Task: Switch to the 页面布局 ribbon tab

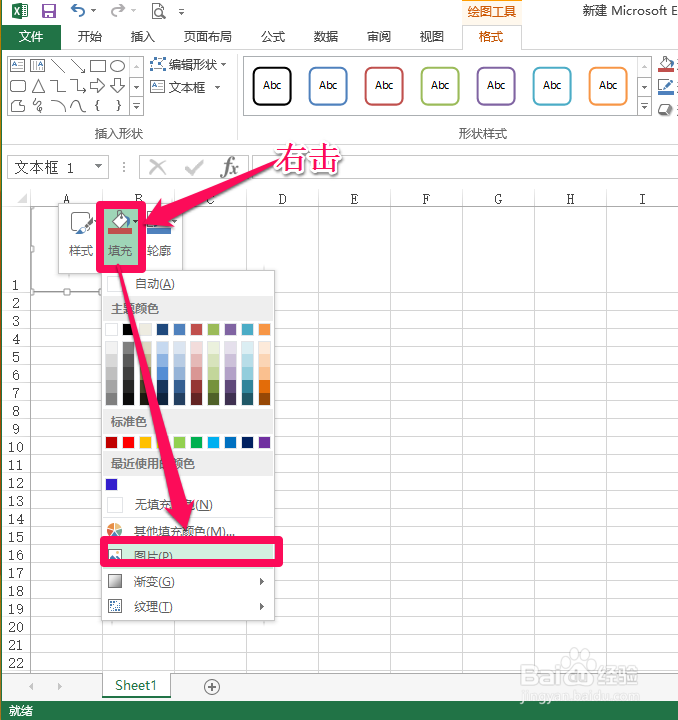Action: pos(207,37)
